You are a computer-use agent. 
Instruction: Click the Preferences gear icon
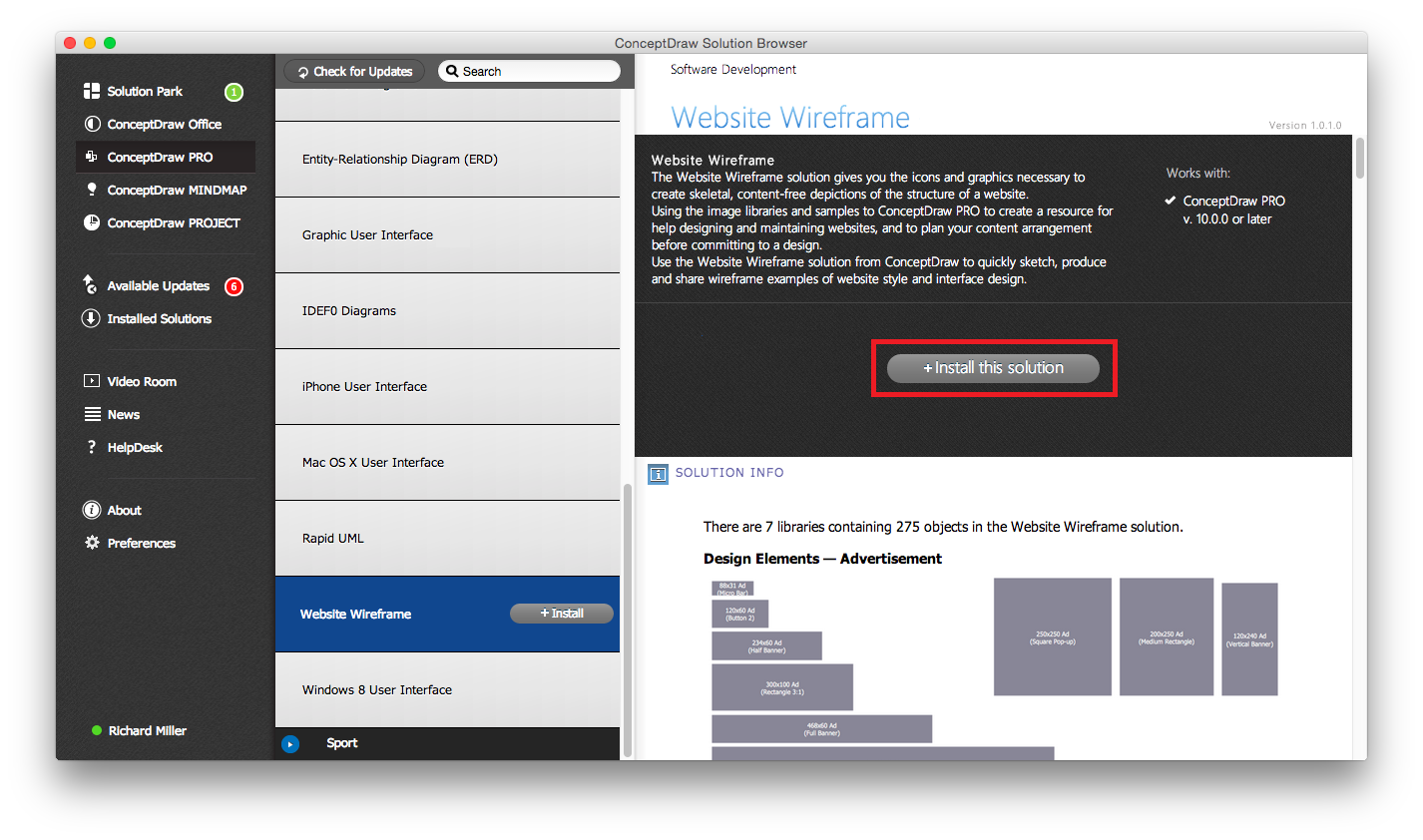click(x=92, y=543)
